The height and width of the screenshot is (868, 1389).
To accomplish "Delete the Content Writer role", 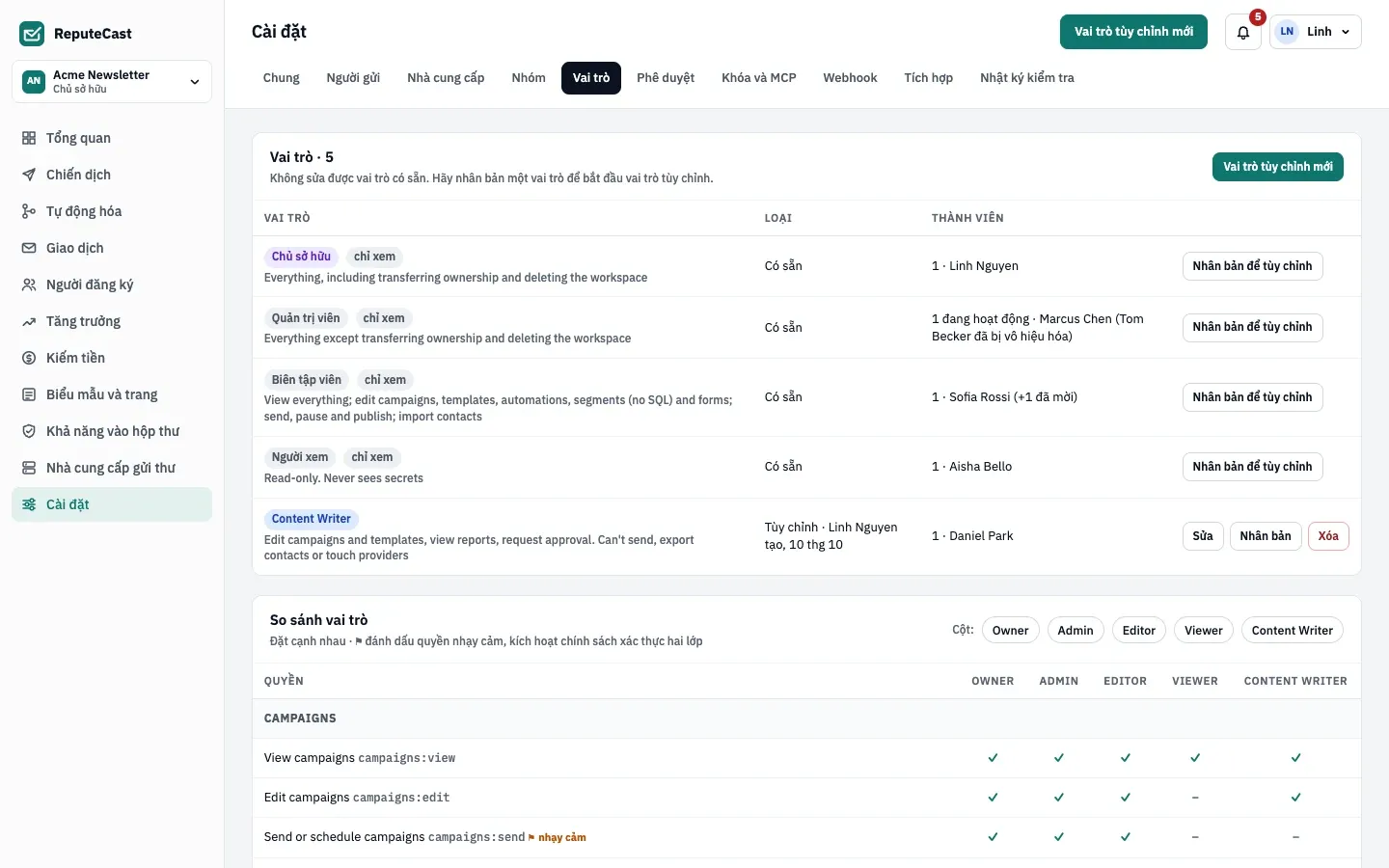I will pos(1328,536).
